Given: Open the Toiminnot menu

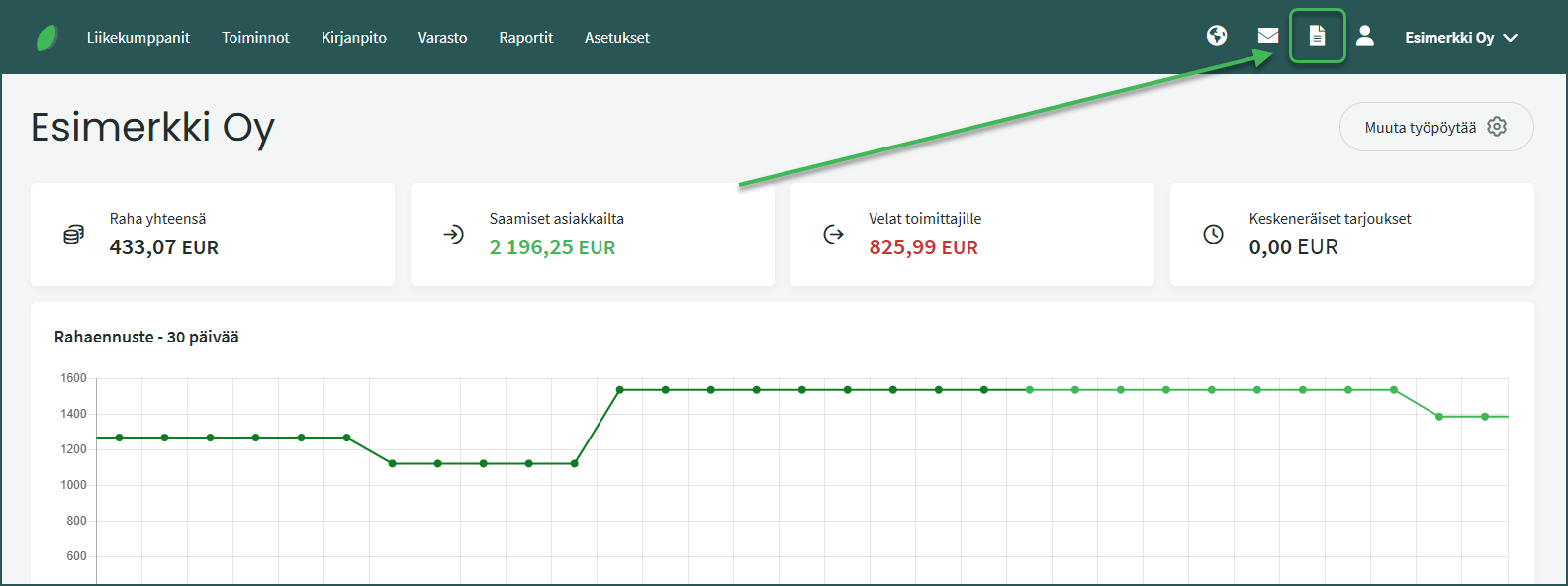Looking at the screenshot, I should [x=255, y=38].
